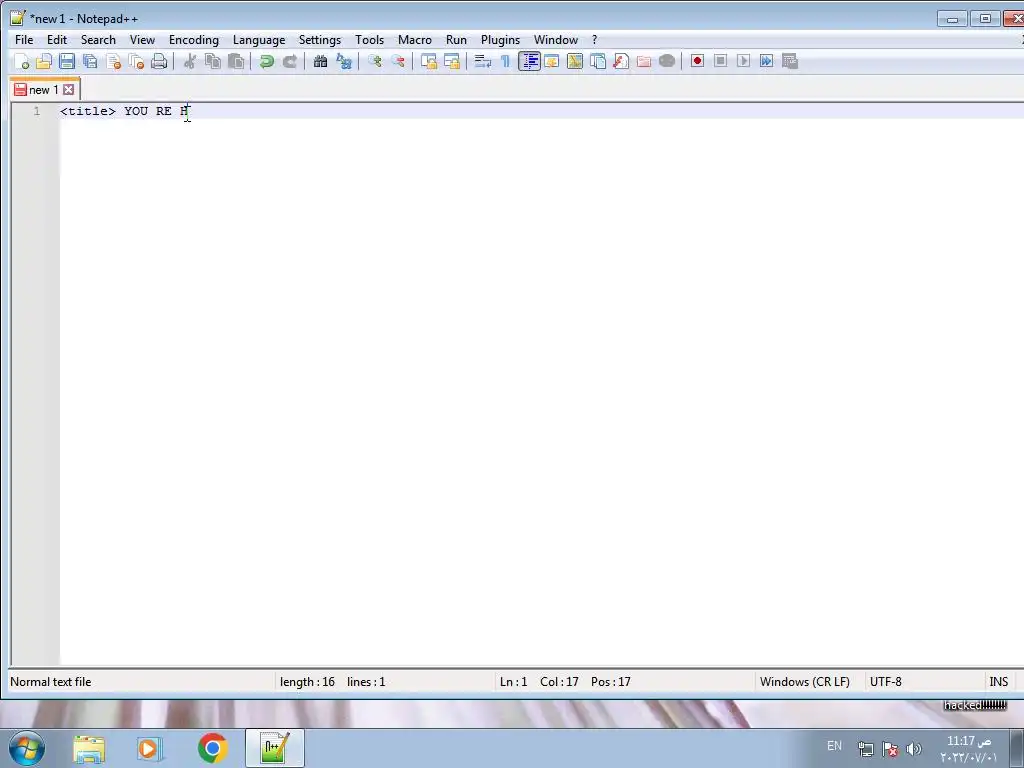The image size is (1024, 768).
Task: Click the Open file toolbar icon
Action: click(44, 61)
